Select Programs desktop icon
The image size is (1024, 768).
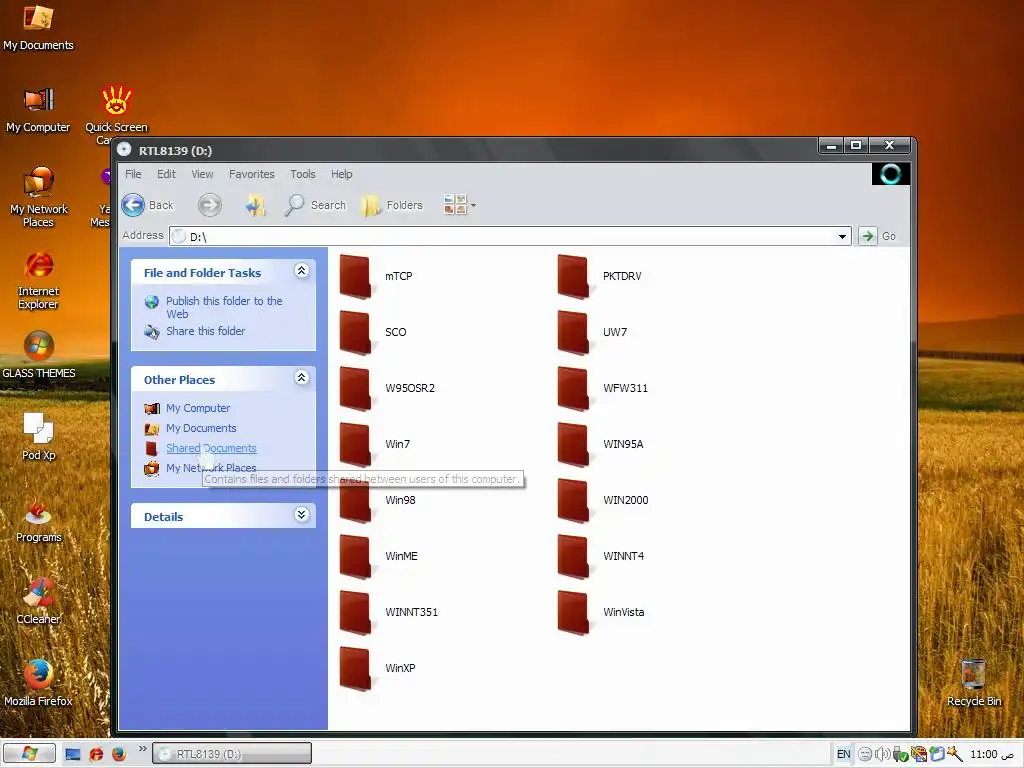(x=39, y=520)
